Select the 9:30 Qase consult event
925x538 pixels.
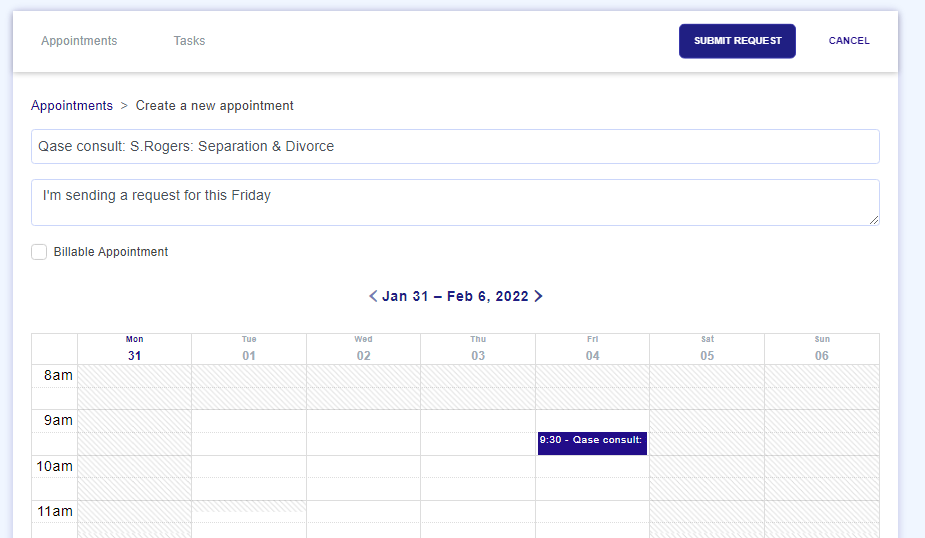click(x=592, y=443)
